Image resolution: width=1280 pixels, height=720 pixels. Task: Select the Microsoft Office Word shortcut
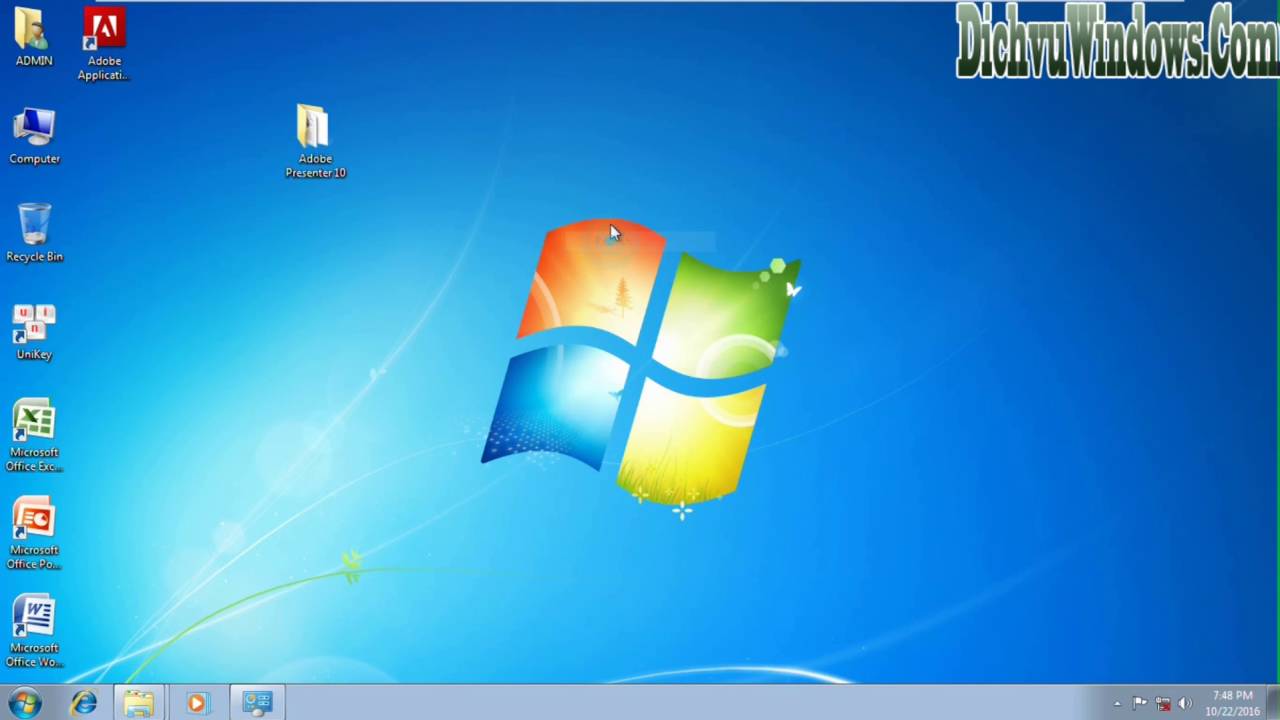click(34, 632)
